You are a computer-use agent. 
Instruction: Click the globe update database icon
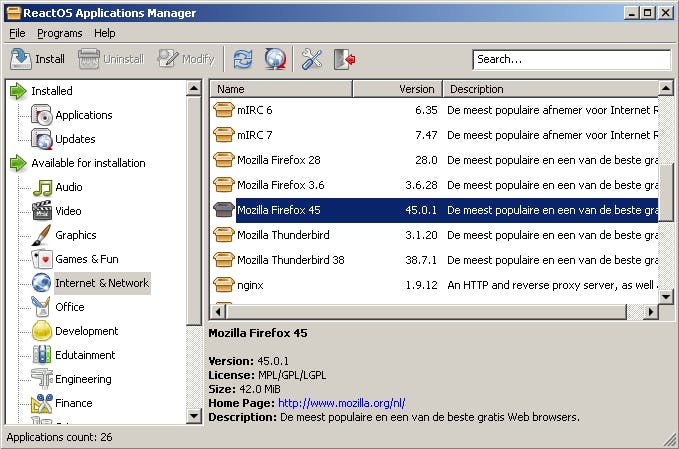275,59
